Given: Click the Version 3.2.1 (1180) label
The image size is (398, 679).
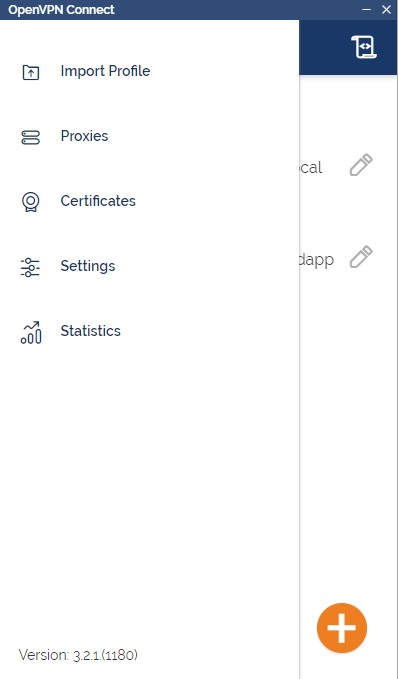Looking at the screenshot, I should click(78, 655).
